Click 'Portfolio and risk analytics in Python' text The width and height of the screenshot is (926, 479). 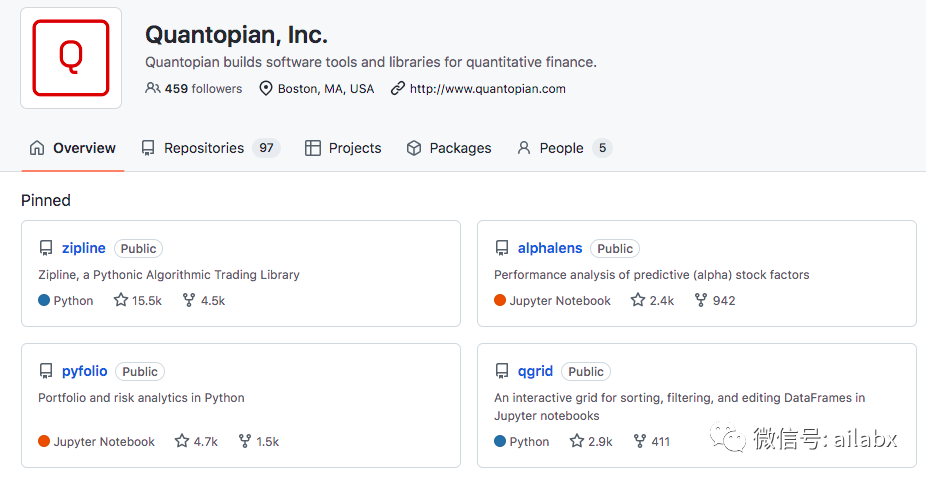coord(141,397)
